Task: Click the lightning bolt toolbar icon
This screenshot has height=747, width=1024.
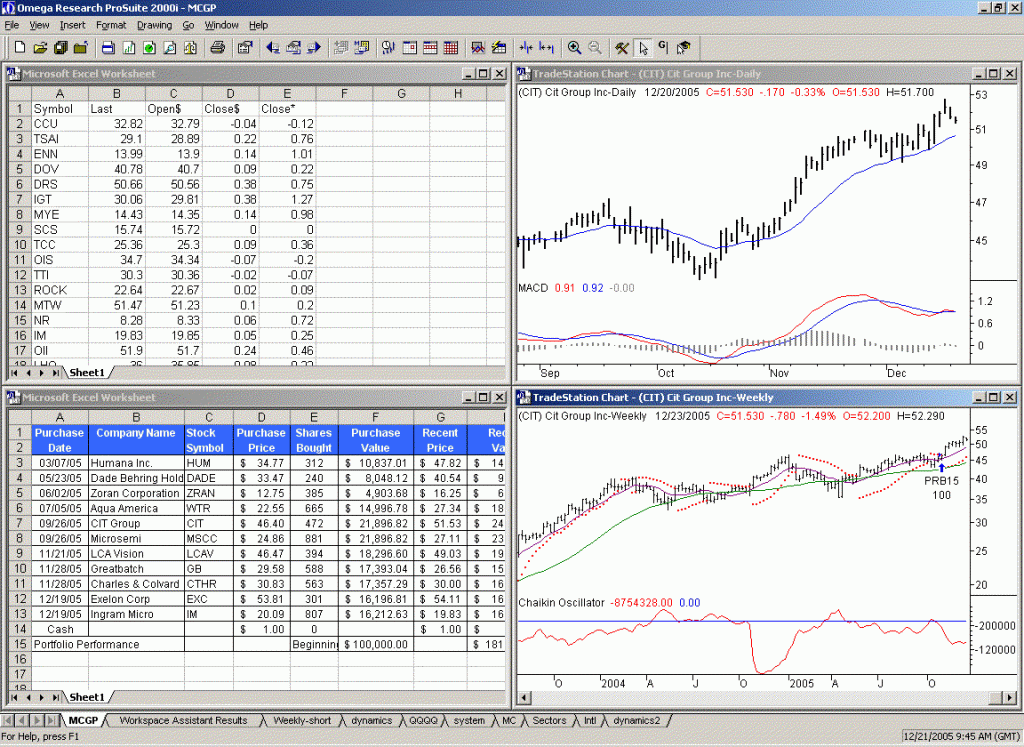Action: (x=499, y=48)
